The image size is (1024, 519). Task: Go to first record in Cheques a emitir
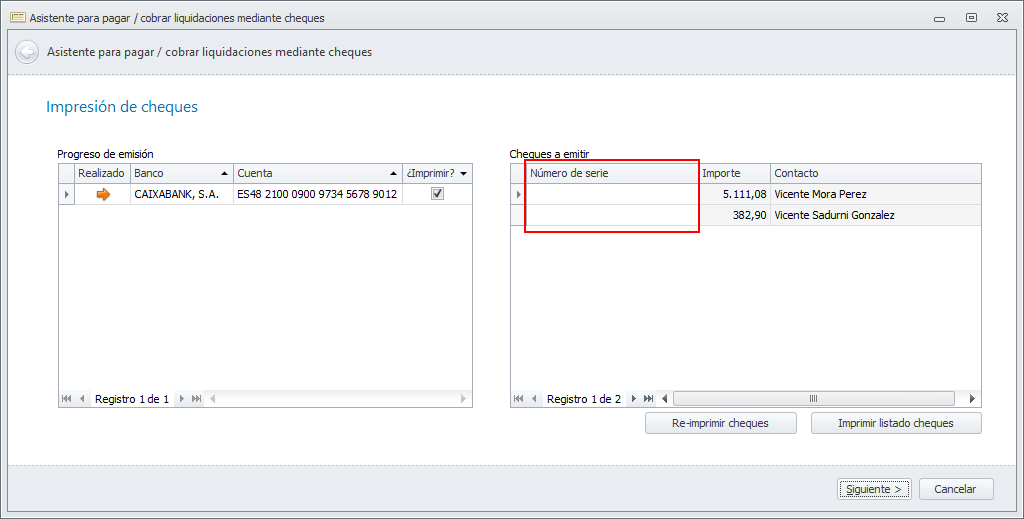point(519,398)
